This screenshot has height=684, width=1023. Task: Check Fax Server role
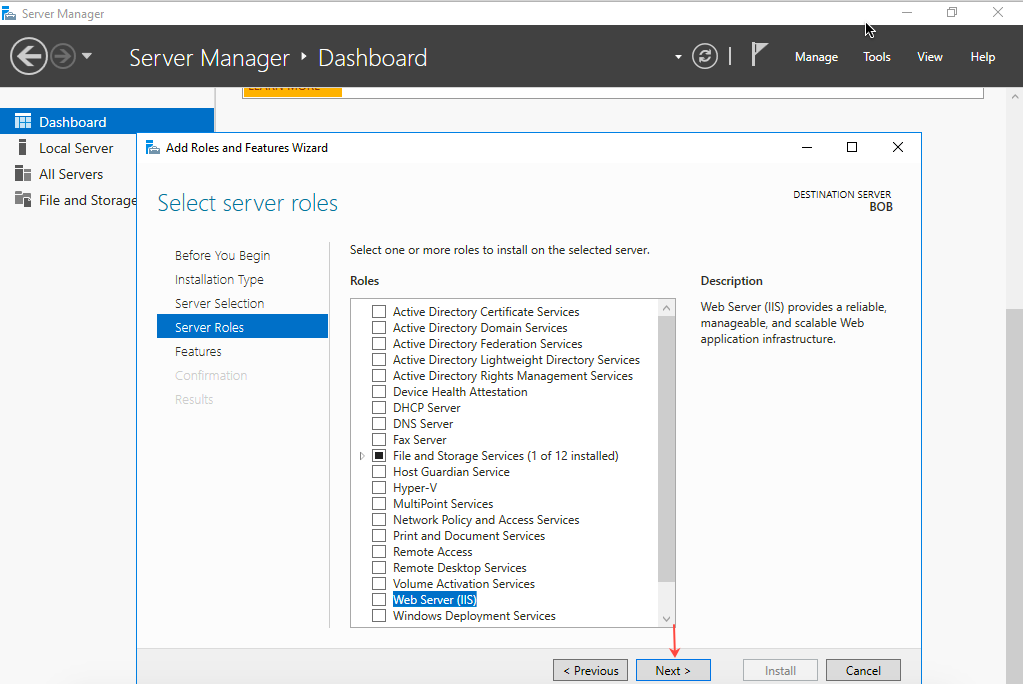point(378,439)
